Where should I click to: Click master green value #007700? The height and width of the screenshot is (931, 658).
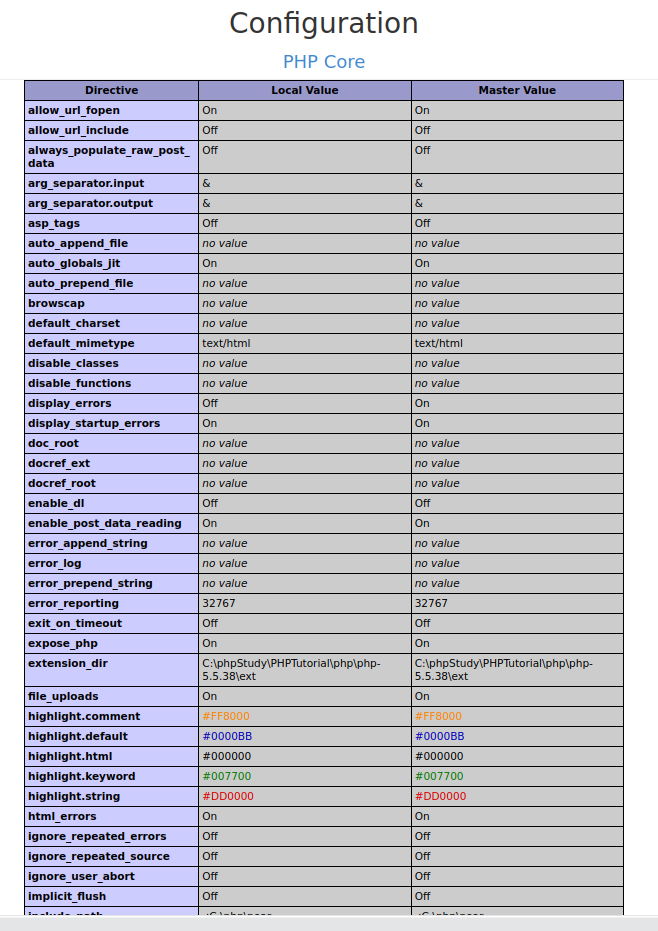(x=439, y=777)
